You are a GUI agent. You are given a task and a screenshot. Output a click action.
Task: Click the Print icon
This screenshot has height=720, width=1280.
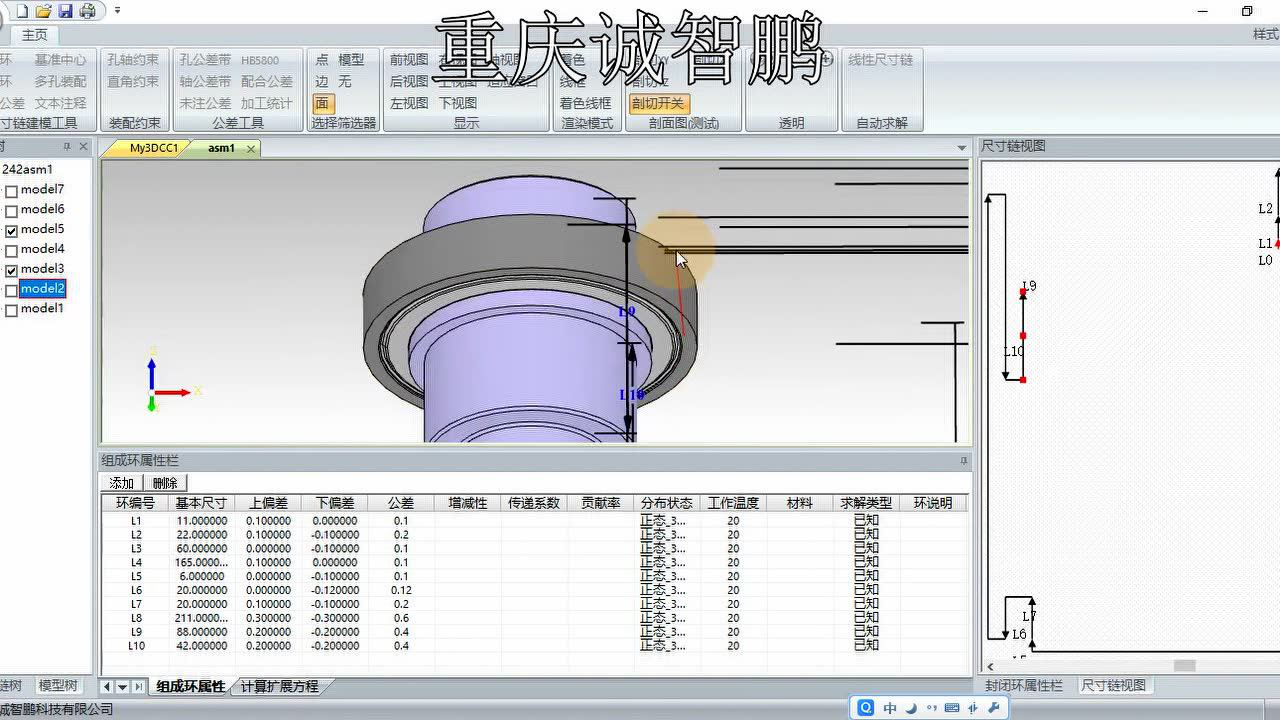pos(87,11)
